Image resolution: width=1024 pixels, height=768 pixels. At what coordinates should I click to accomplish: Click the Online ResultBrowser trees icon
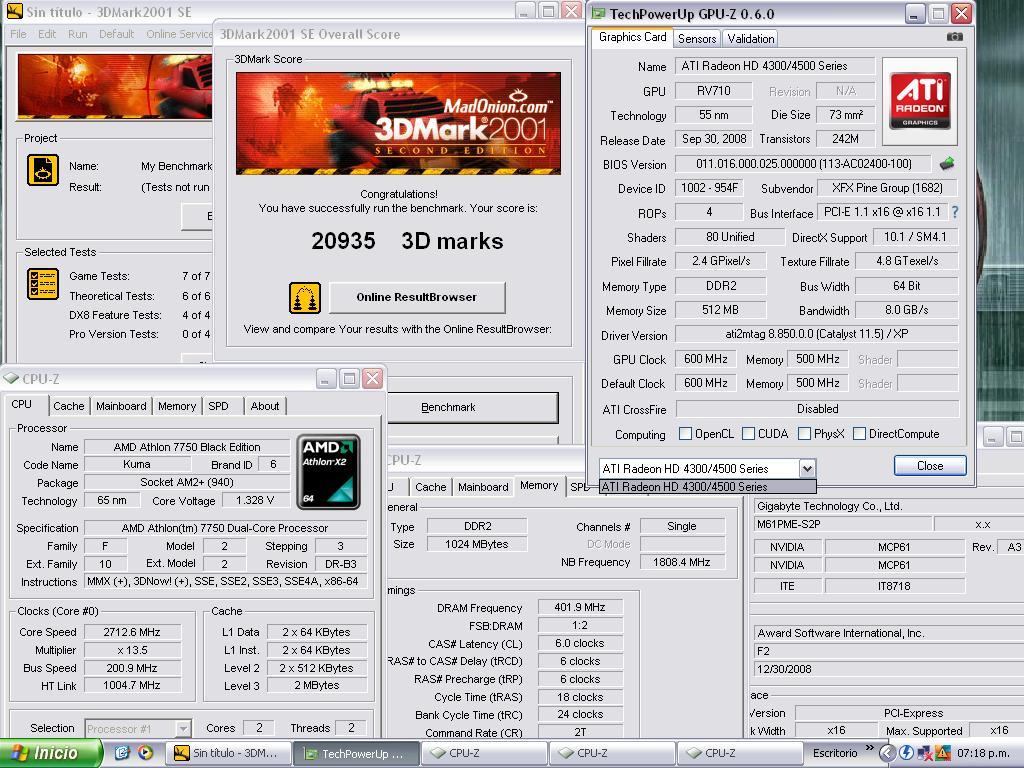(304, 298)
